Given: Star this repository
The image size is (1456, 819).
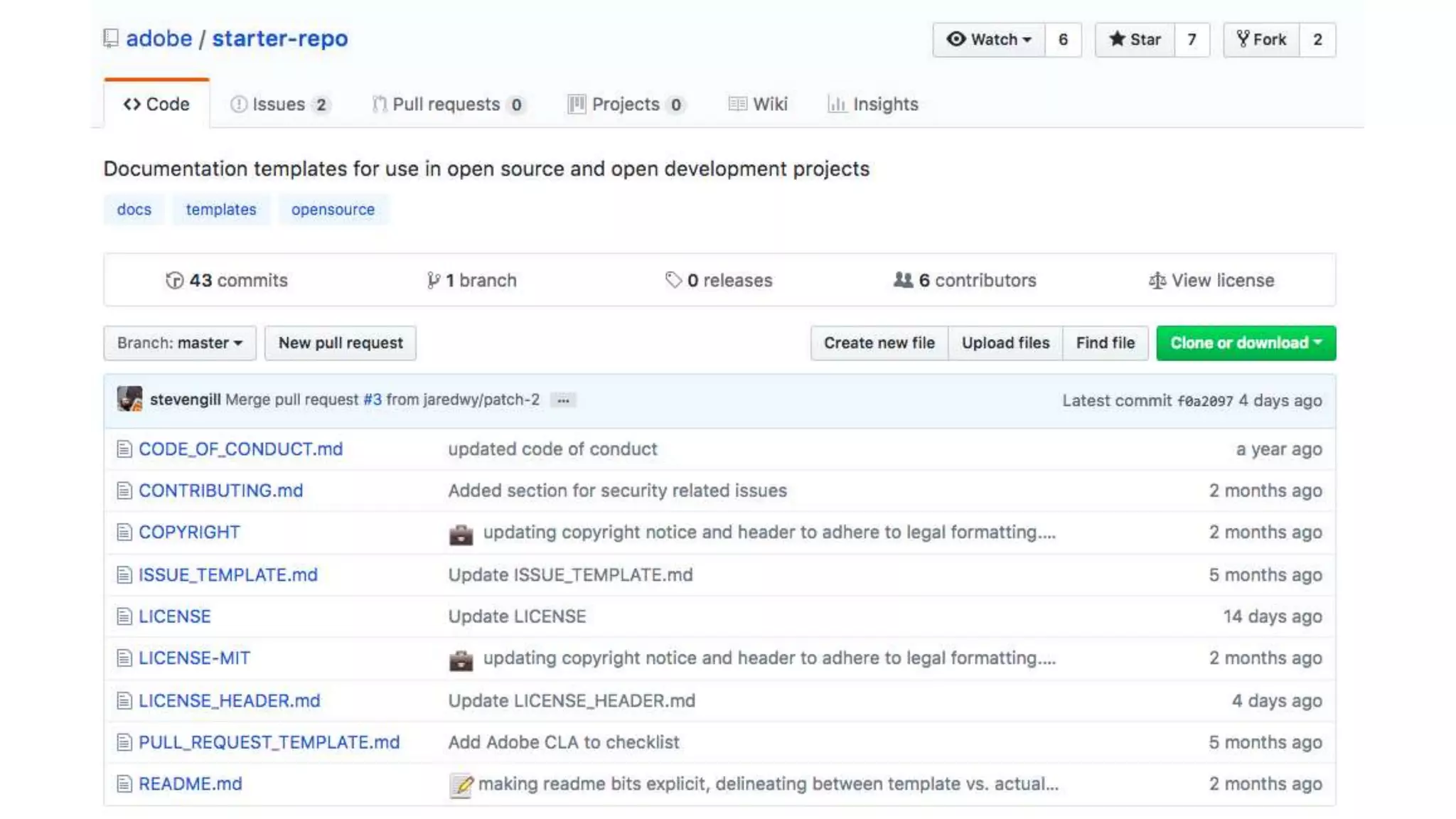Looking at the screenshot, I should [x=1135, y=40].
